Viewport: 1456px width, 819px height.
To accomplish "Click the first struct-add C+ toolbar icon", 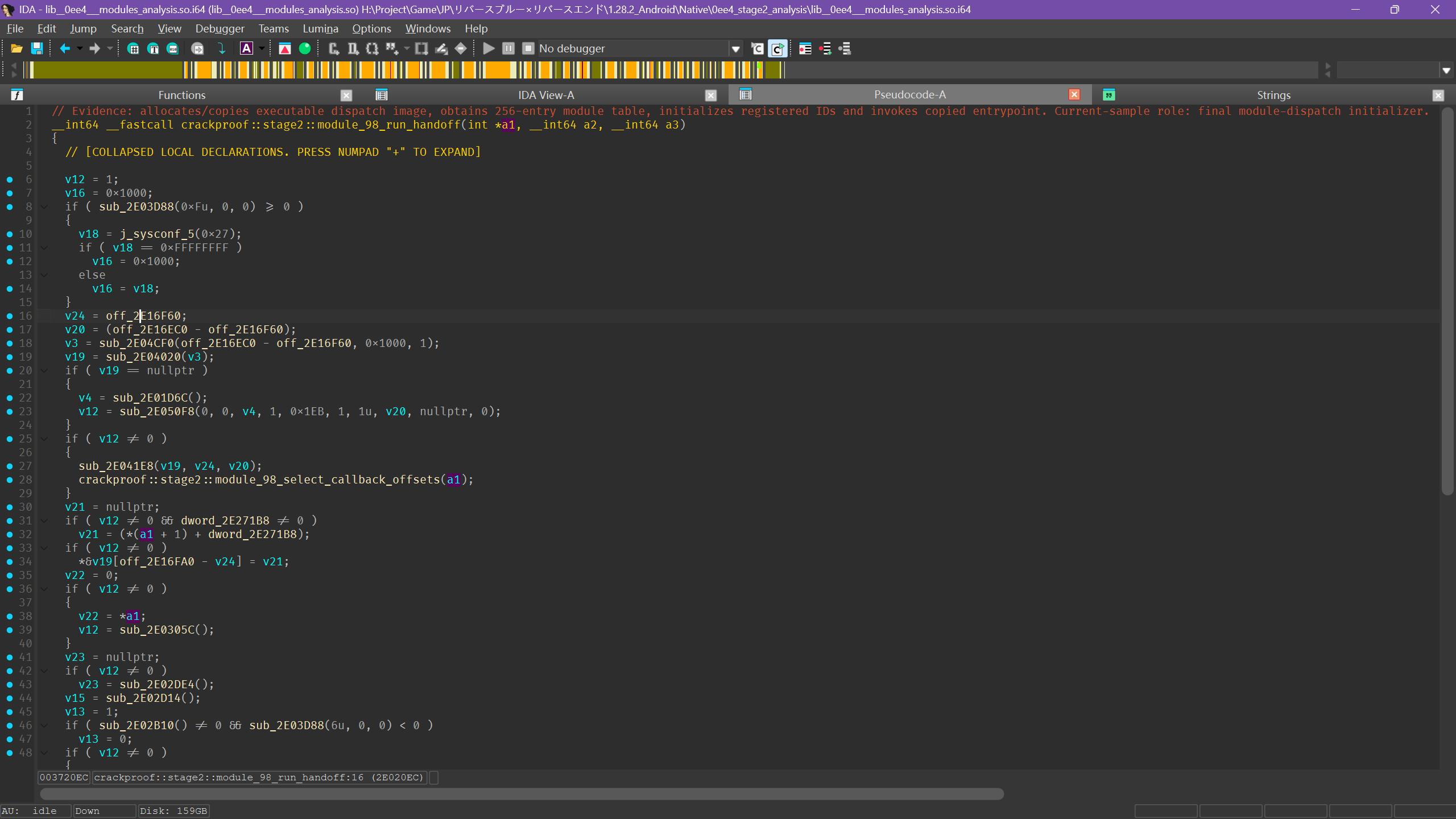I will (x=334, y=49).
